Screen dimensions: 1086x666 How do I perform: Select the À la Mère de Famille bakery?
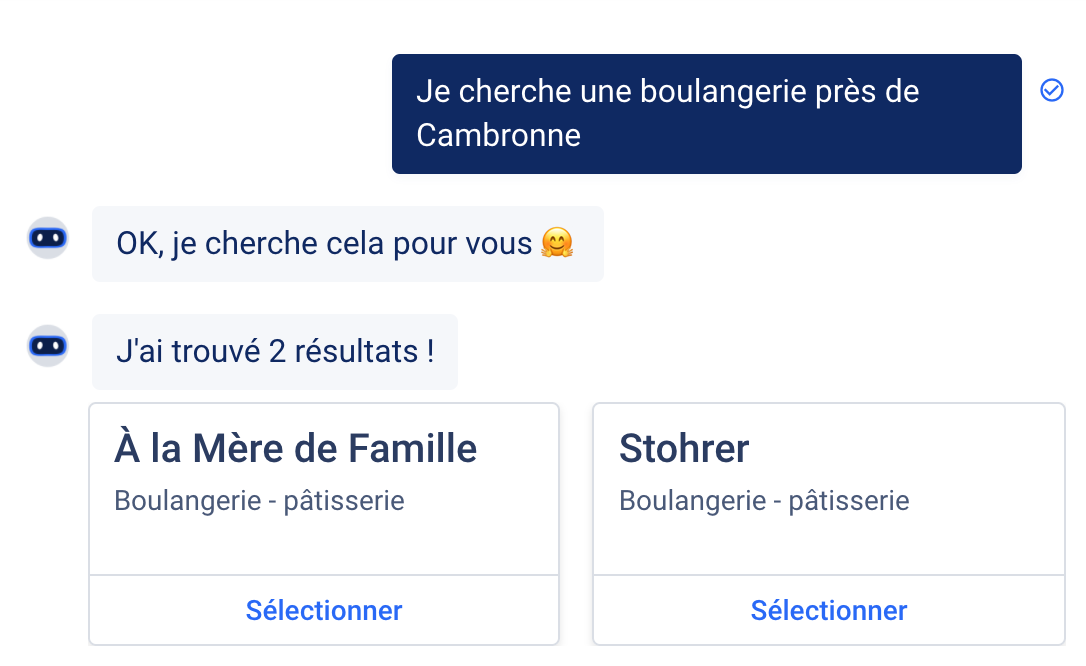click(x=324, y=610)
